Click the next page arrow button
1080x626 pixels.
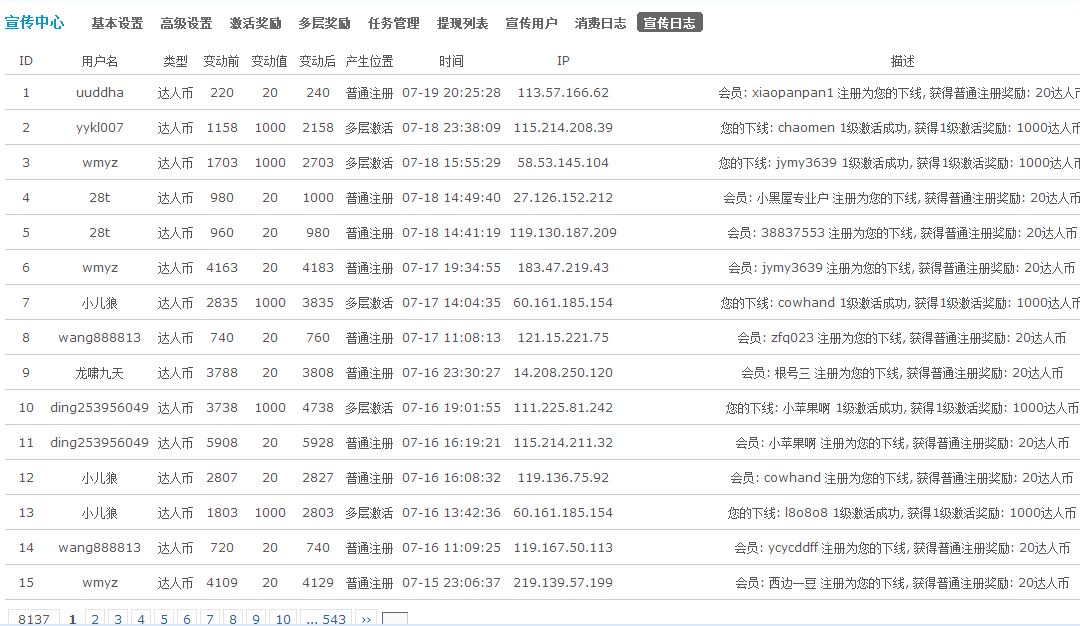364,619
